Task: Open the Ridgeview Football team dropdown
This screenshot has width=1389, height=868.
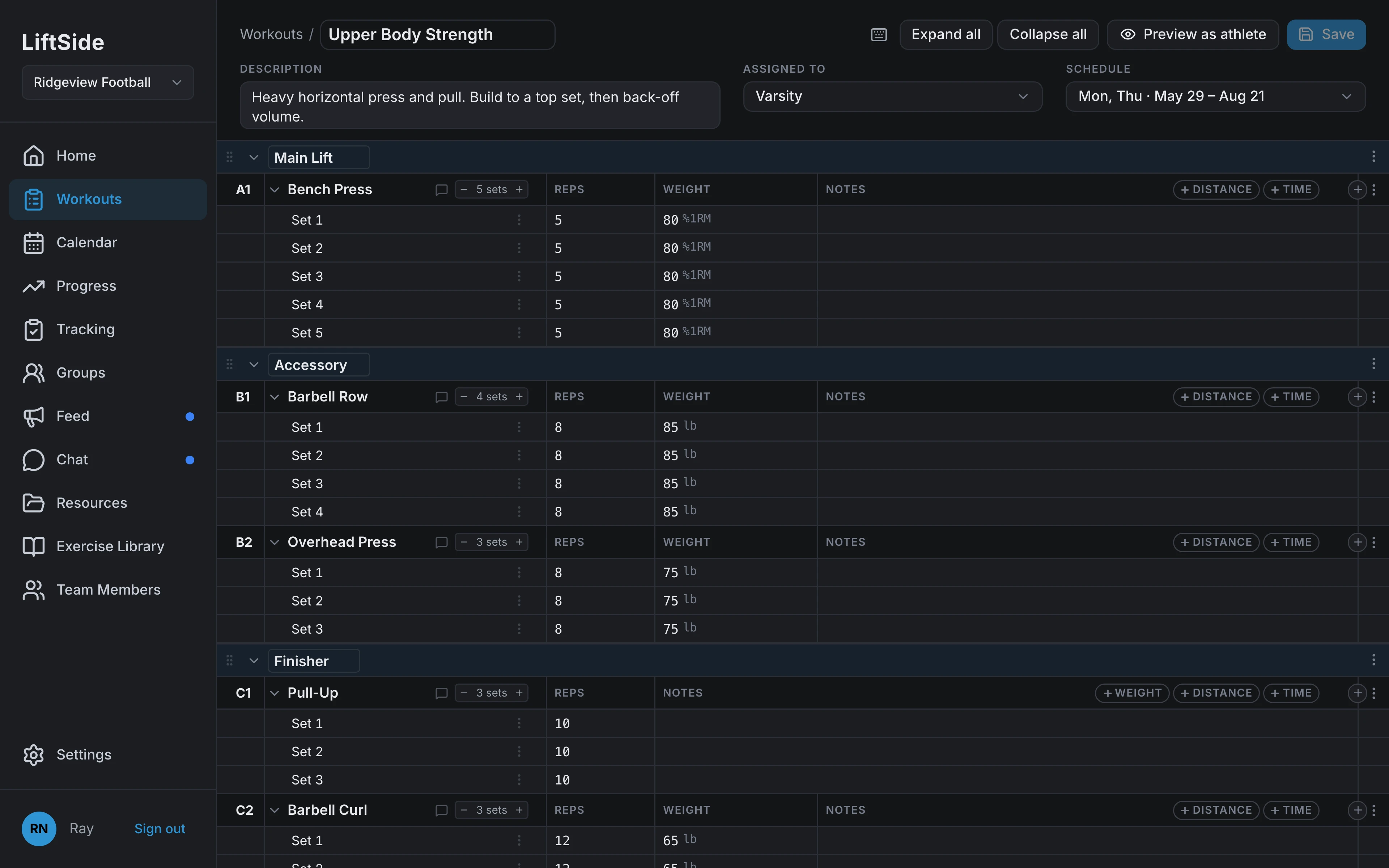Action: click(108, 82)
